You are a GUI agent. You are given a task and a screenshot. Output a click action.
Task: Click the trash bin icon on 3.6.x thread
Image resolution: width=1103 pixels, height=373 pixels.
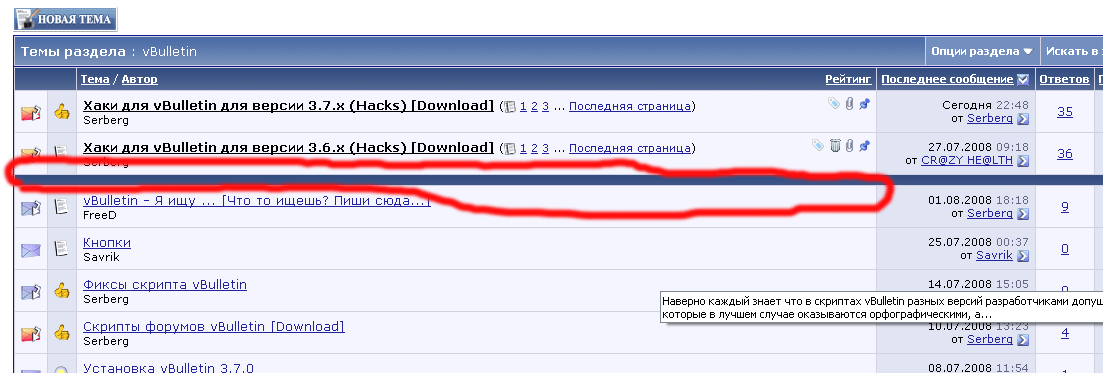pos(835,146)
